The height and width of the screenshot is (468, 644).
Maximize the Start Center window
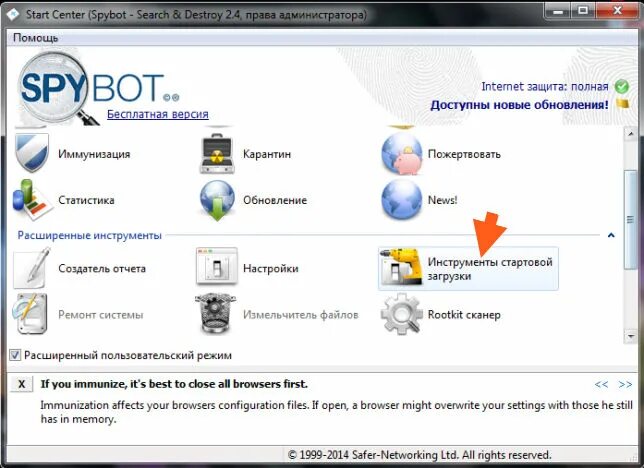(x=583, y=11)
